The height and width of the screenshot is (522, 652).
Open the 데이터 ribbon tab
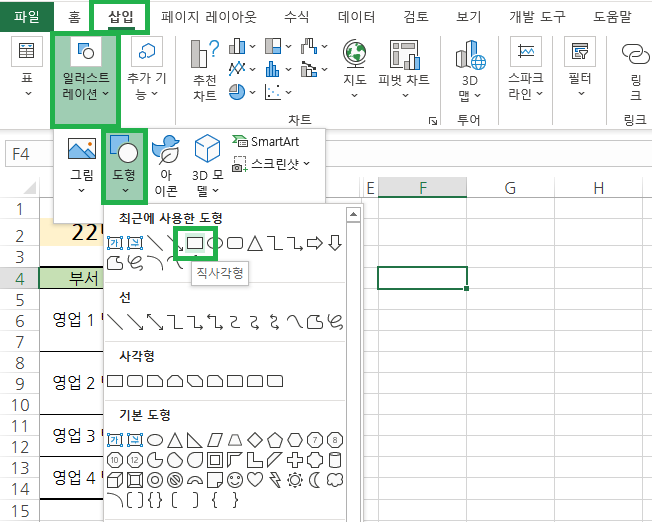click(x=356, y=17)
